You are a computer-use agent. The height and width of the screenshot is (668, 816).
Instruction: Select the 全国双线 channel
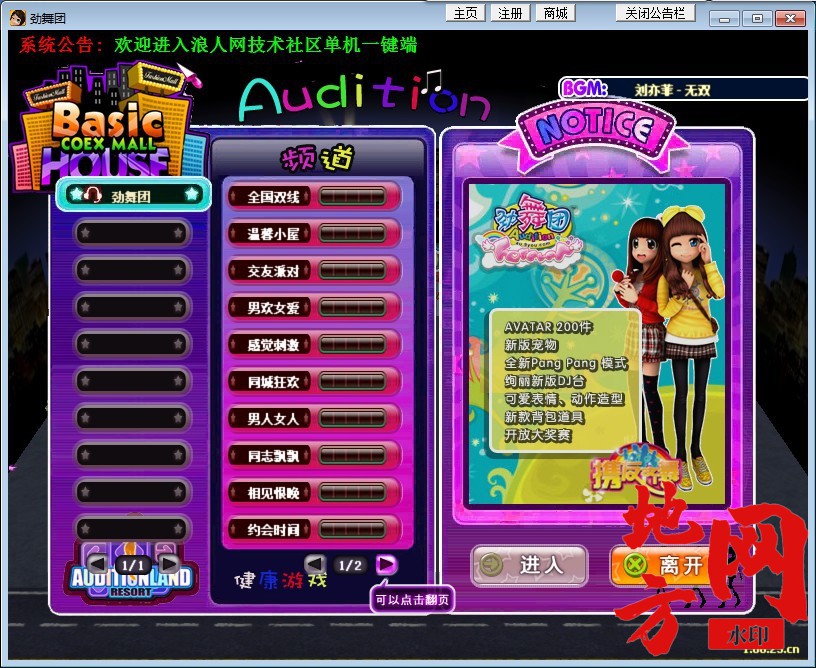click(x=314, y=197)
